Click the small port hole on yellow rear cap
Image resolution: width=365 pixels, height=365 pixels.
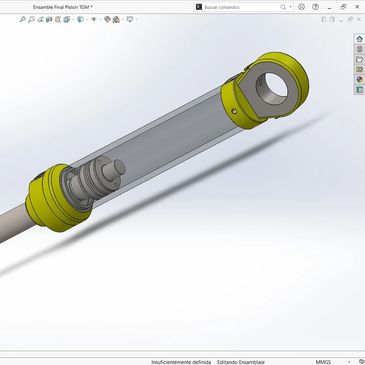[235, 111]
